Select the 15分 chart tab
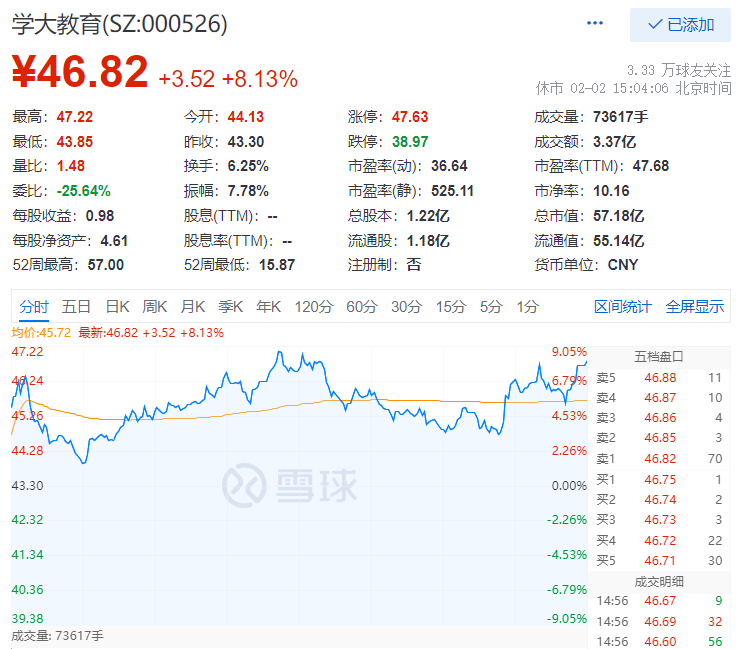746x649 pixels. click(451, 307)
